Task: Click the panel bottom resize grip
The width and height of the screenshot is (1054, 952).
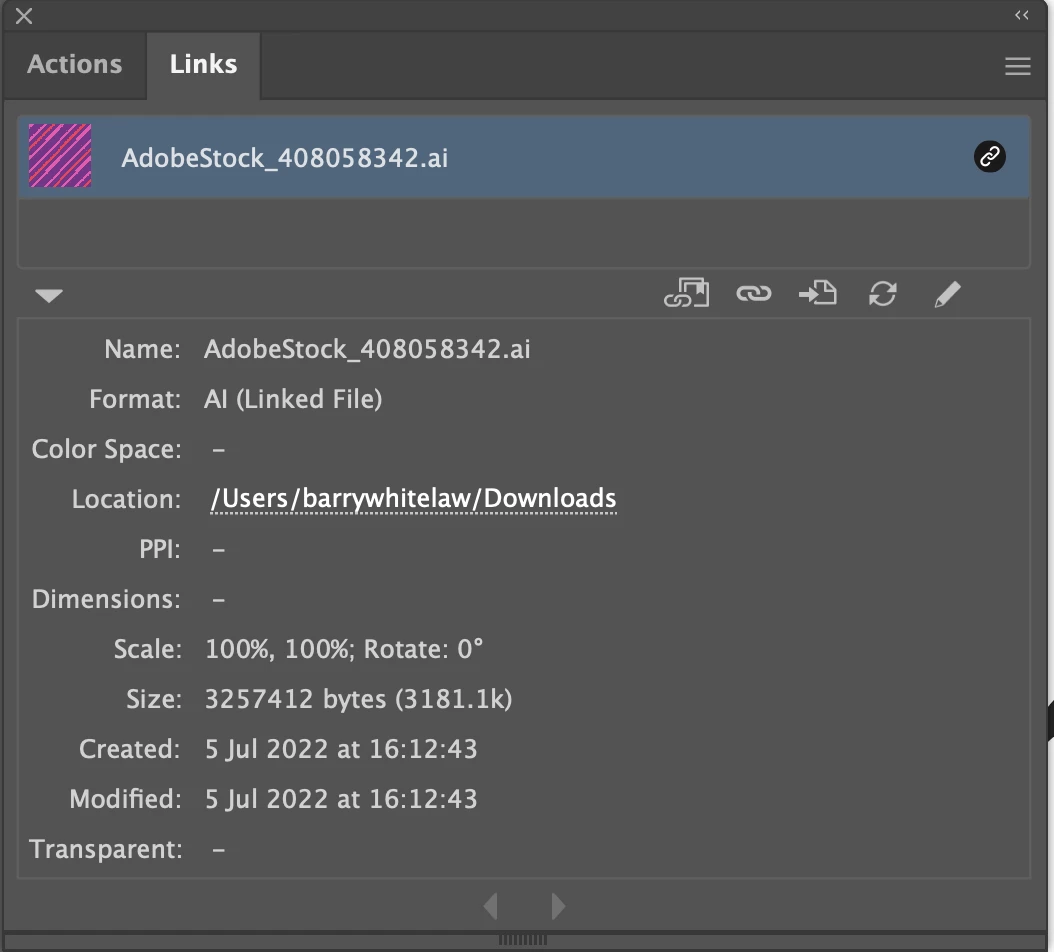Action: (523, 940)
